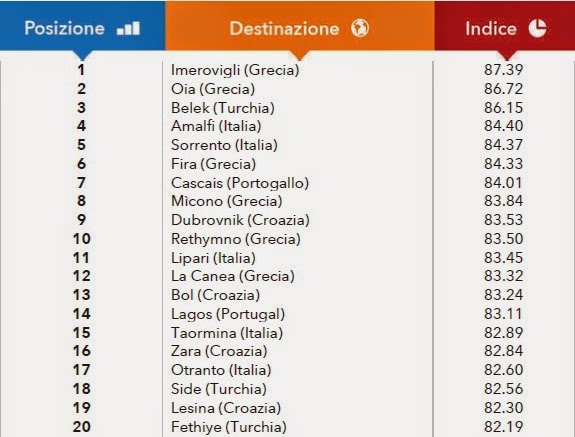The width and height of the screenshot is (575, 437).
Task: Select Cascais (Portogallo) in the list
Action: click(x=240, y=183)
